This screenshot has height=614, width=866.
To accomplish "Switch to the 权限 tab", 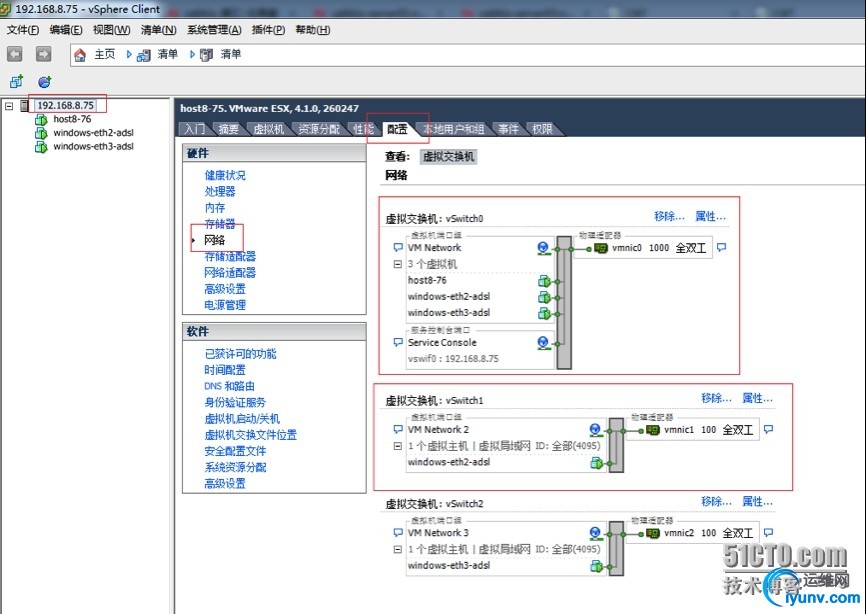I will coord(542,129).
